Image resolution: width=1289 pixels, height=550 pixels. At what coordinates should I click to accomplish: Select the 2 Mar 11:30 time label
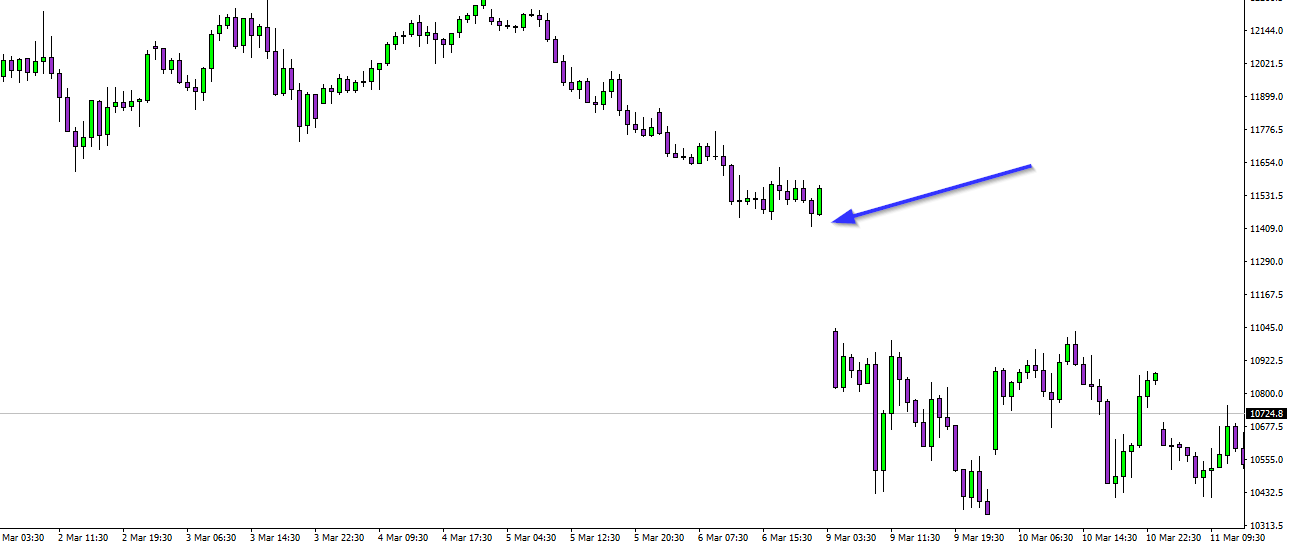pos(84,538)
